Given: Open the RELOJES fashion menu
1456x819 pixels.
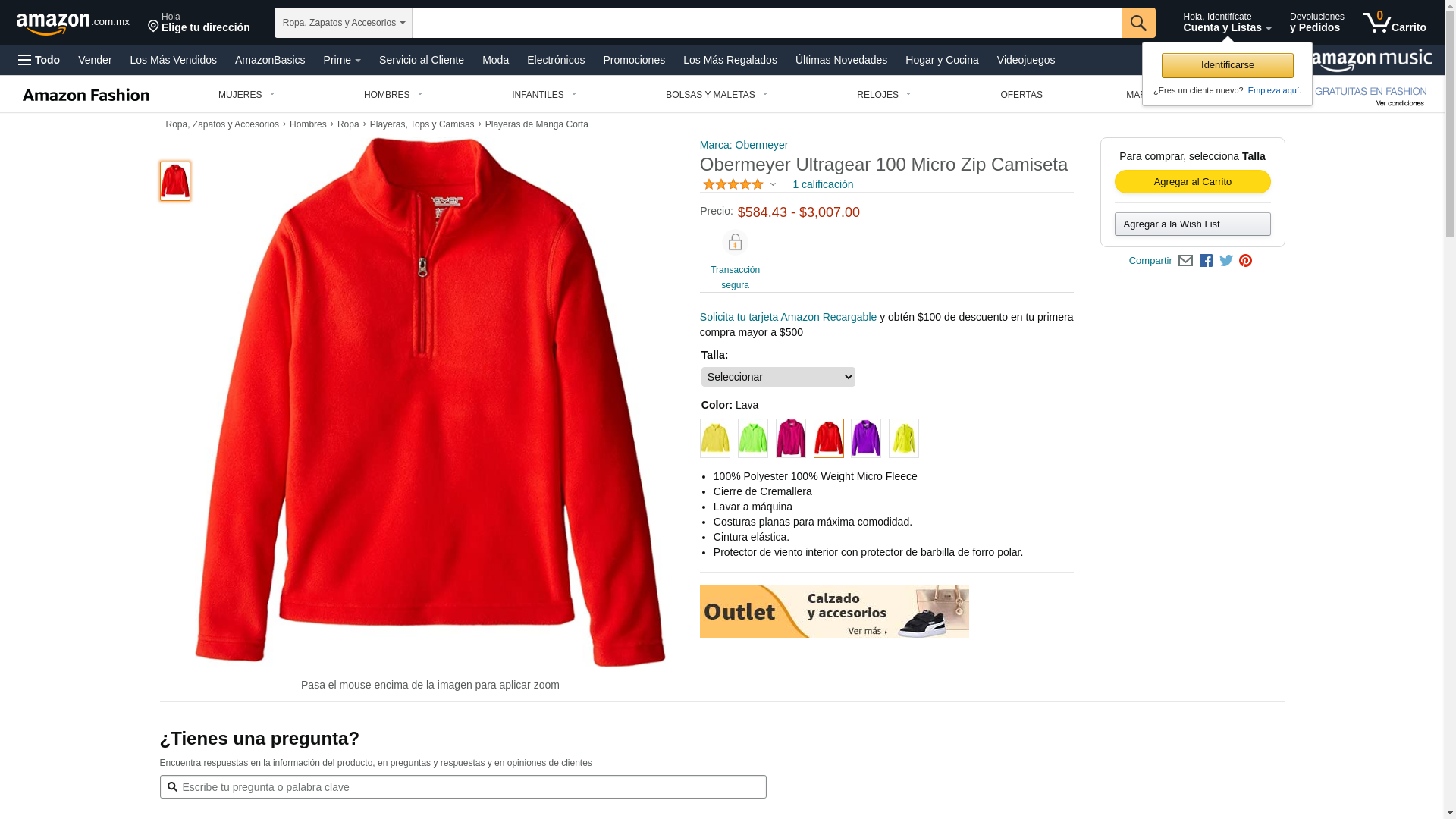Looking at the screenshot, I should [884, 95].
